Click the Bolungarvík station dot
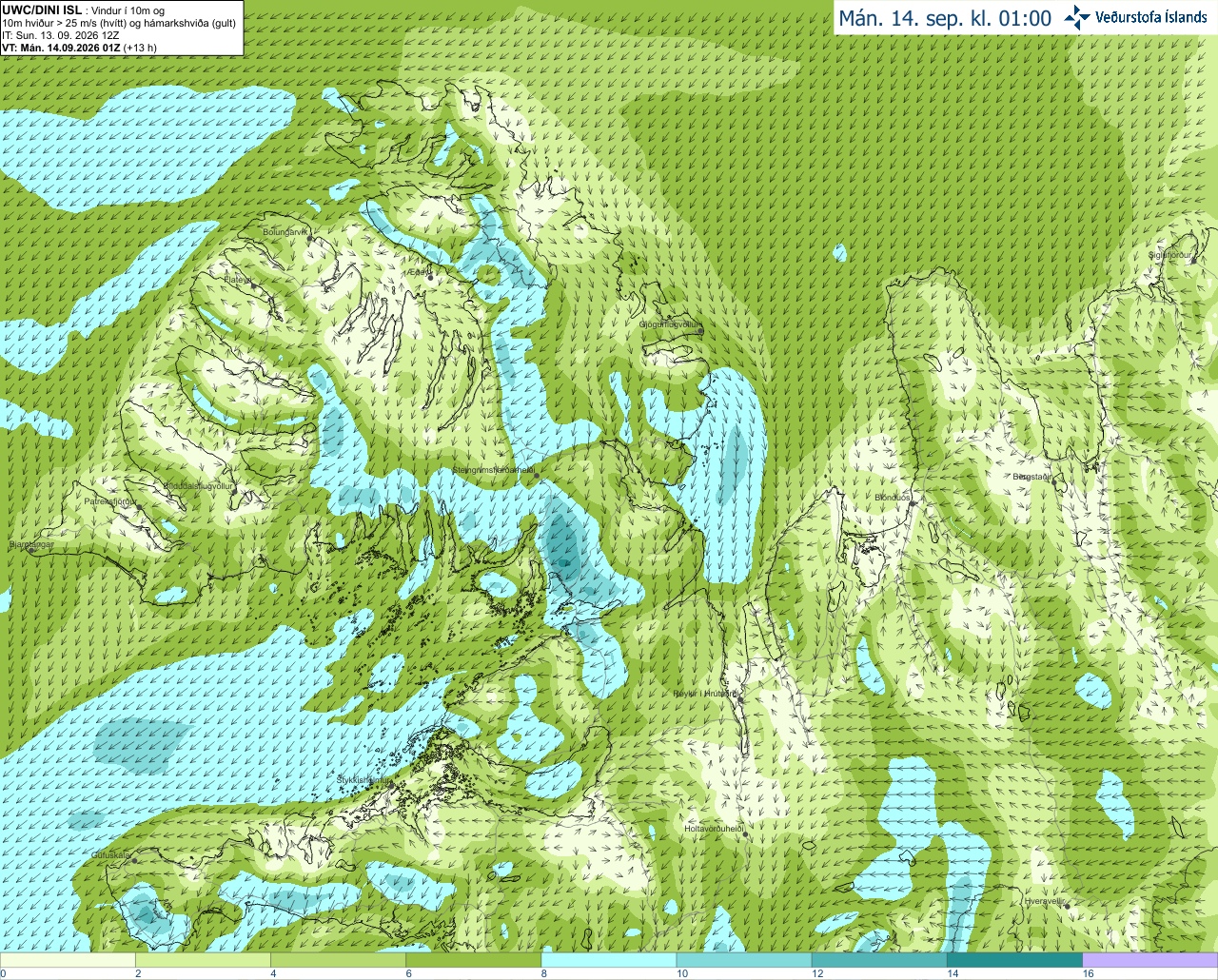 [x=309, y=238]
